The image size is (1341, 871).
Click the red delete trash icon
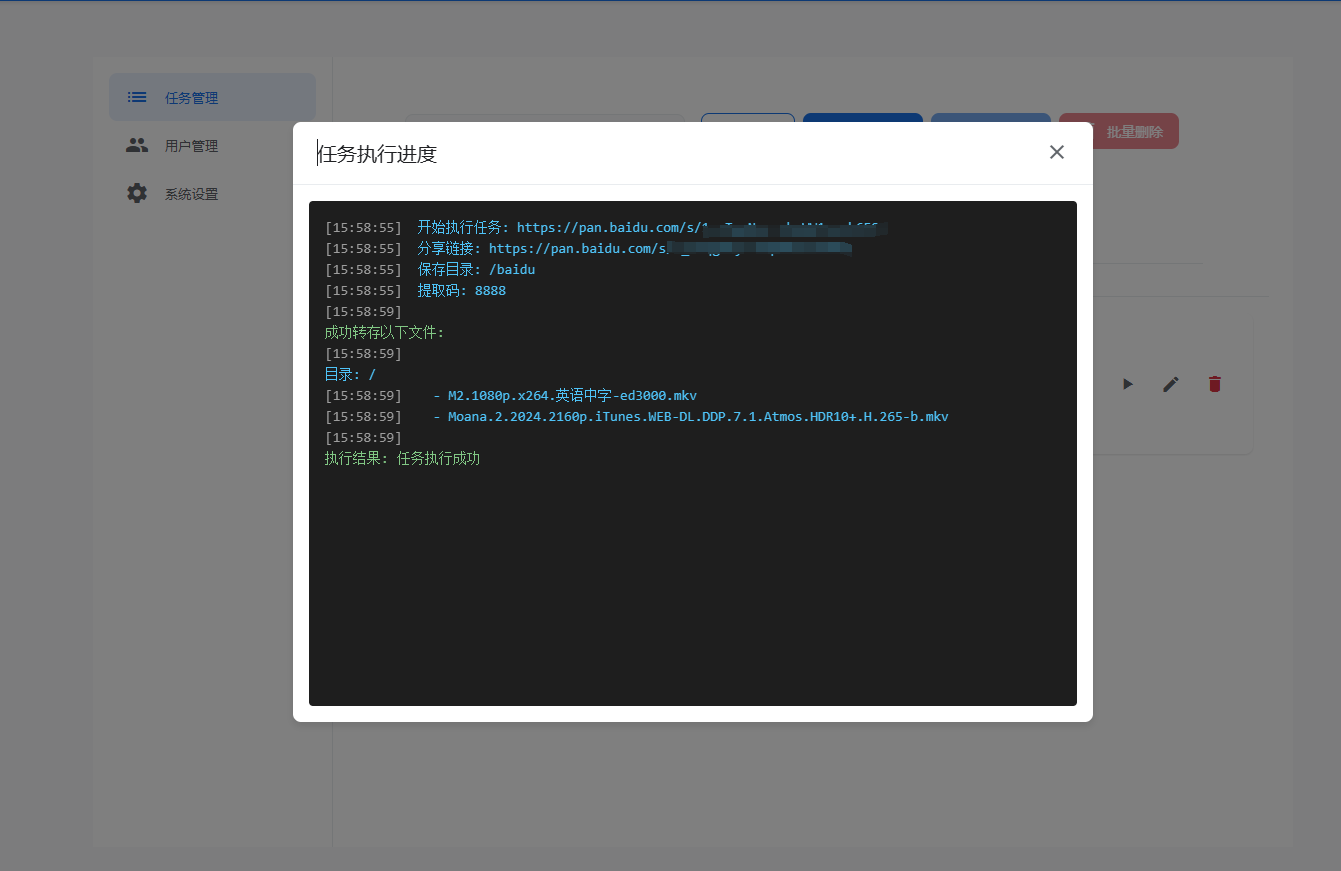click(x=1215, y=384)
